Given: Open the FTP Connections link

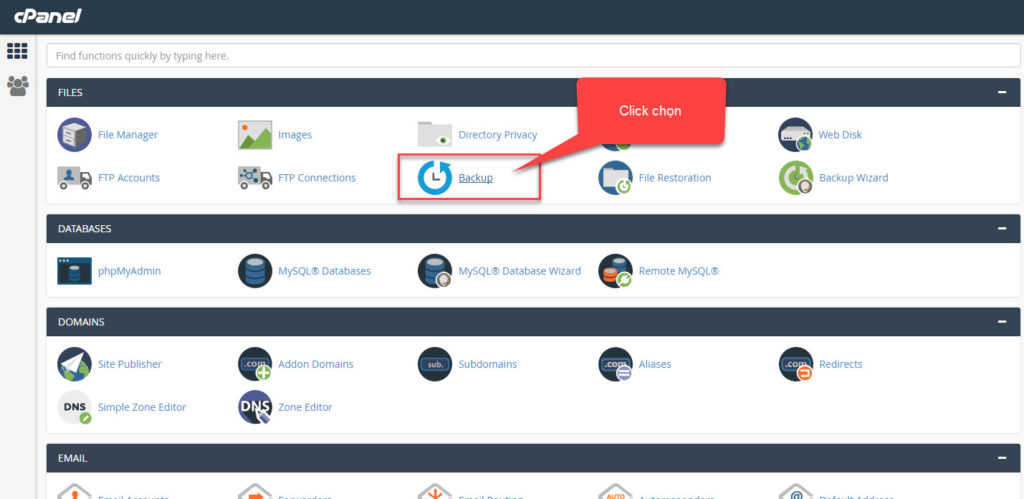Looking at the screenshot, I should [x=317, y=178].
